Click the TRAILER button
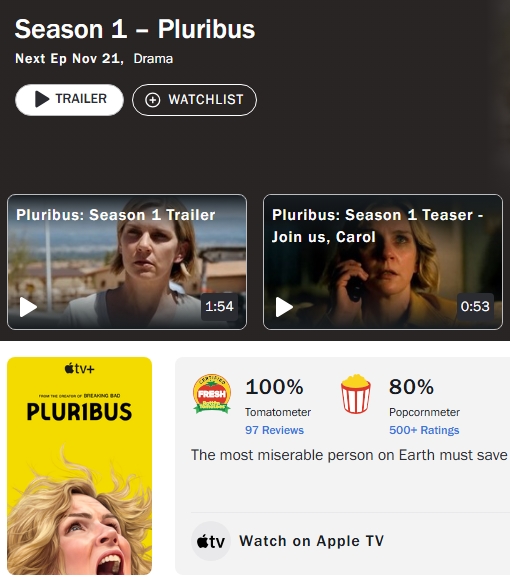This screenshot has height=588, width=510. coord(69,100)
